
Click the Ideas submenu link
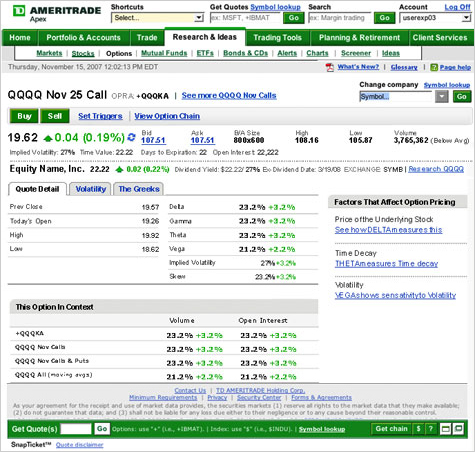[x=391, y=53]
